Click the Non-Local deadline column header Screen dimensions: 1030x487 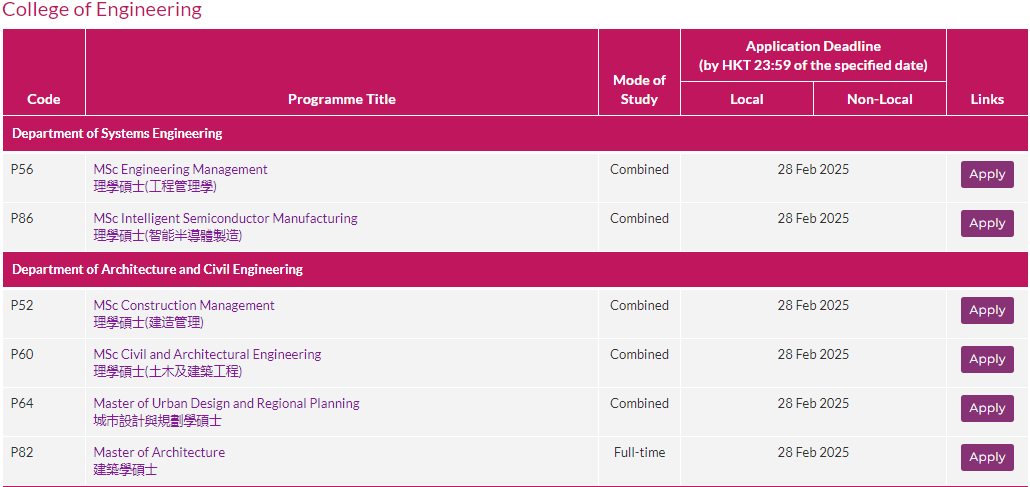tap(880, 99)
